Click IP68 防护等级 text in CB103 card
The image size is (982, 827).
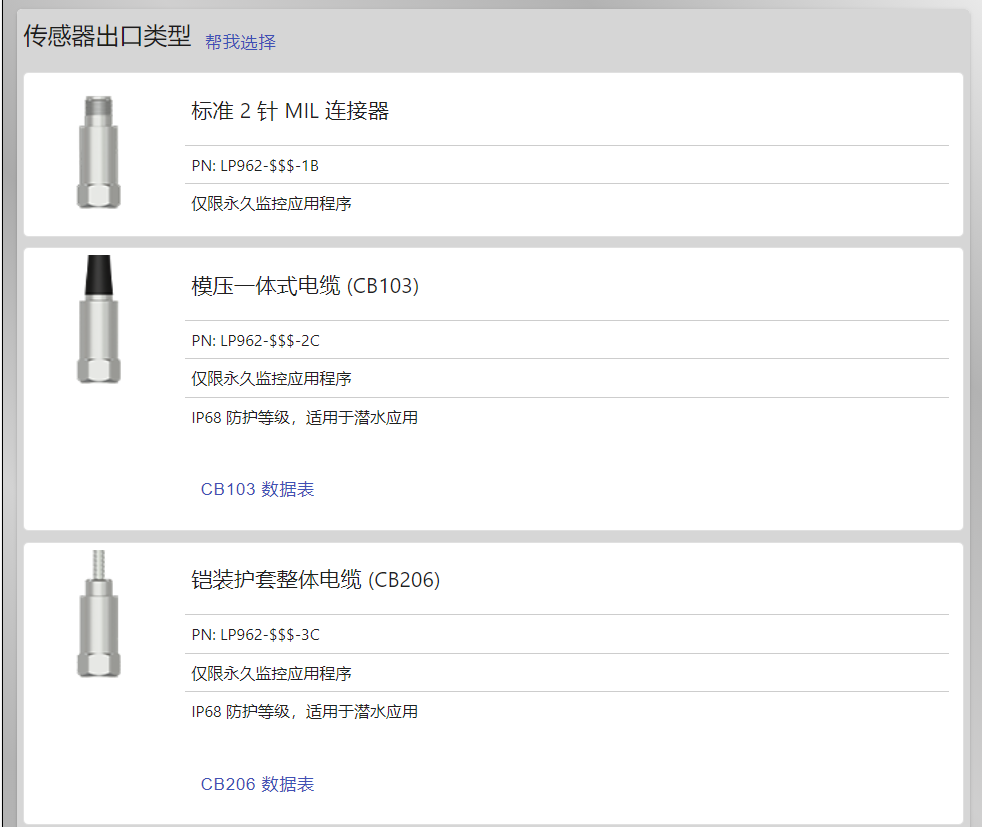[x=241, y=418]
